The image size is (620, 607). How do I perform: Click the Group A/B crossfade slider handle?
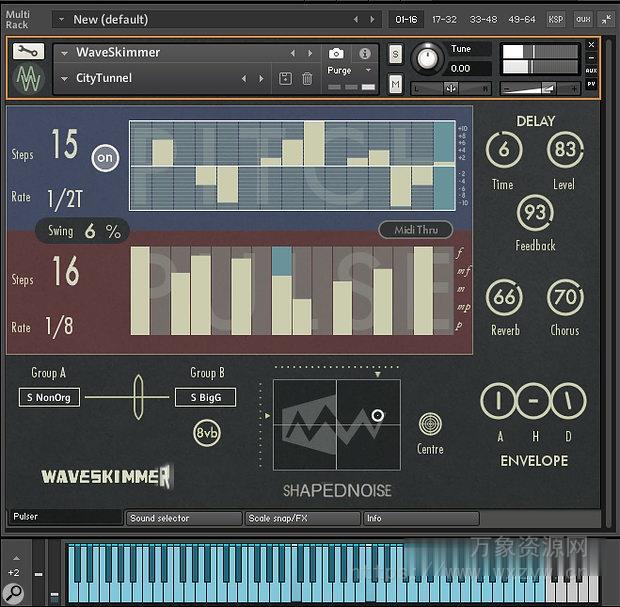[138, 397]
